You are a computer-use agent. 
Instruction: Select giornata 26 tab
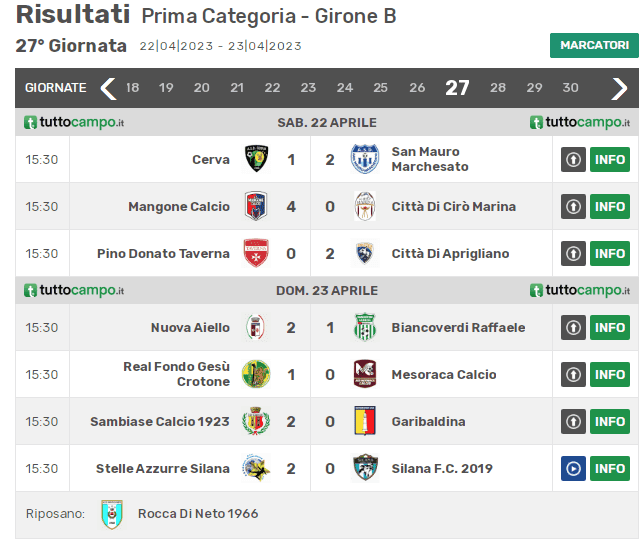pos(417,88)
